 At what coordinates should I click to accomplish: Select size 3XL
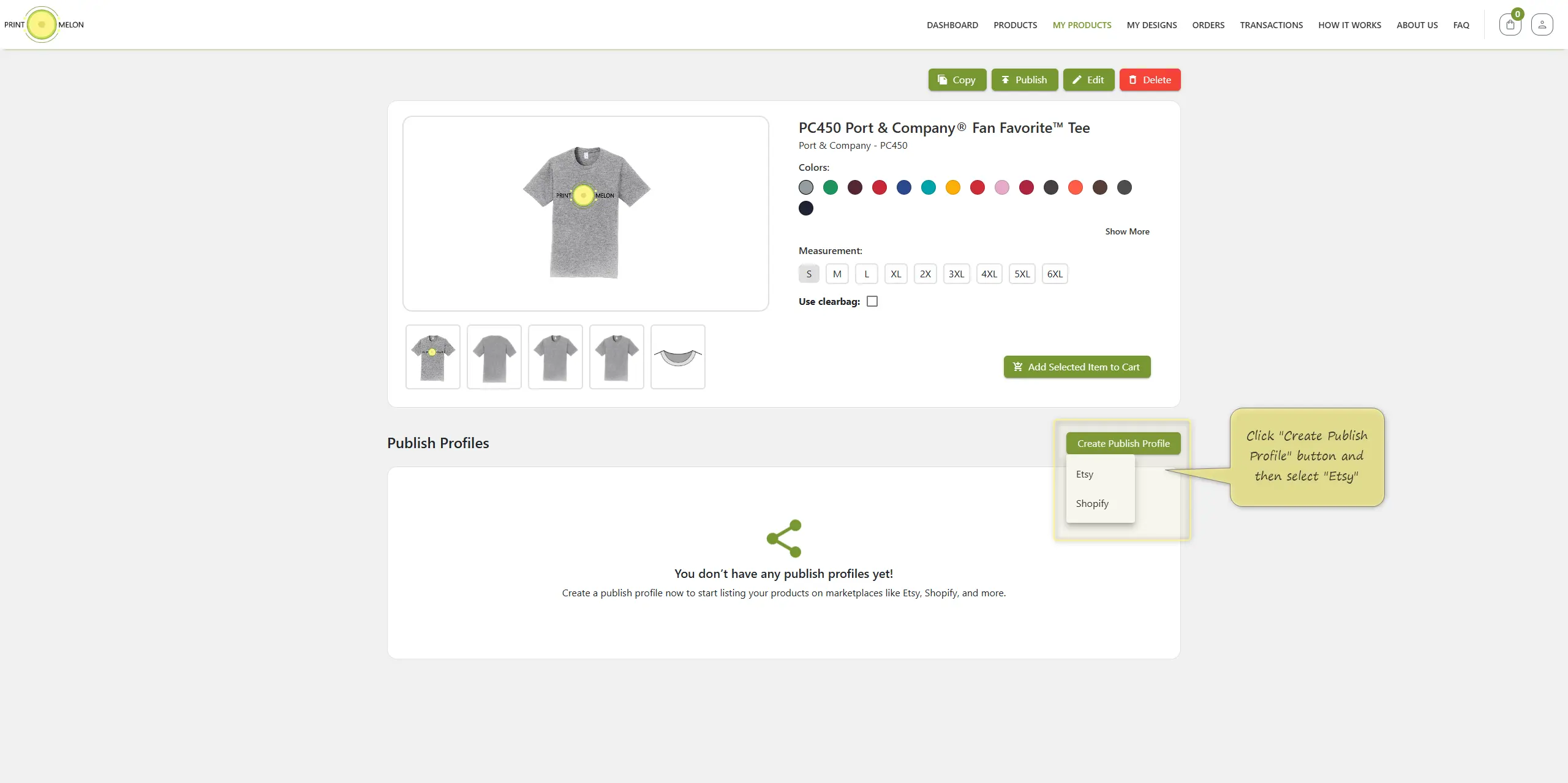click(956, 274)
